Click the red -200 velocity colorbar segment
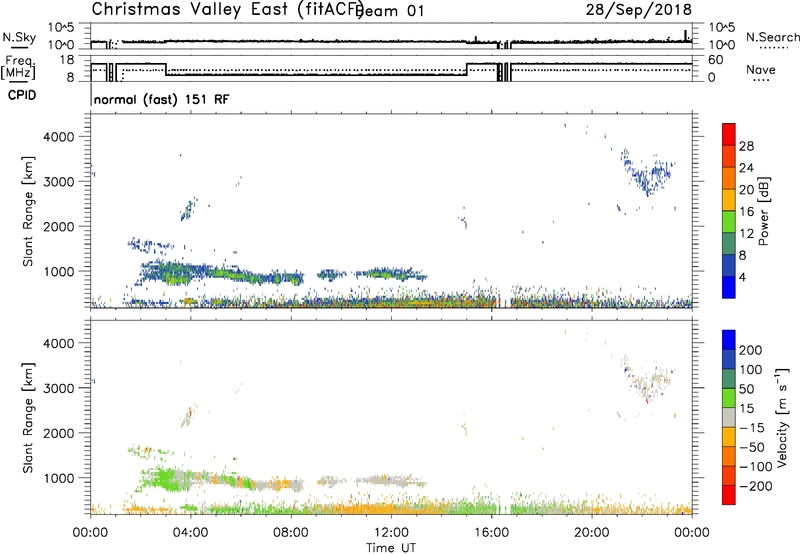Viewport: 800px width, 554px height. 729,495
